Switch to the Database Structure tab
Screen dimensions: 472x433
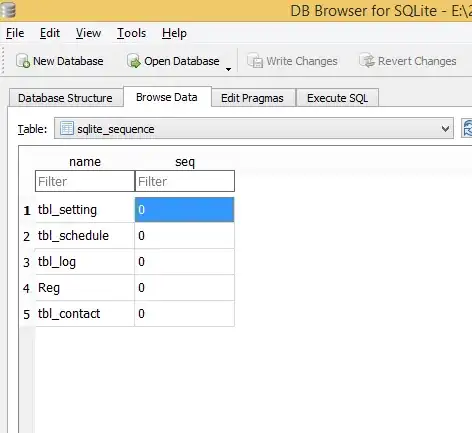(65, 98)
